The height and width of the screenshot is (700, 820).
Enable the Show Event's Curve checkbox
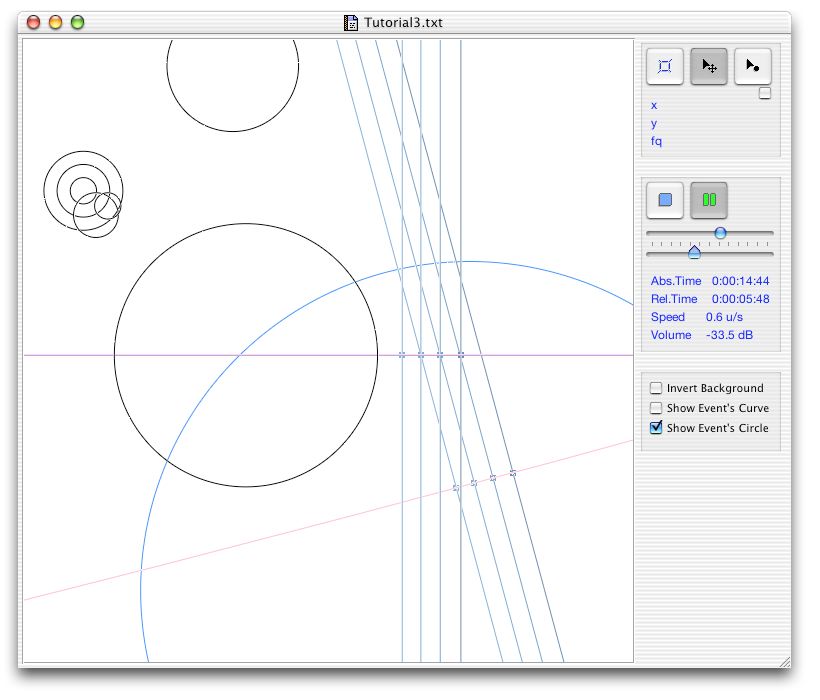656,408
